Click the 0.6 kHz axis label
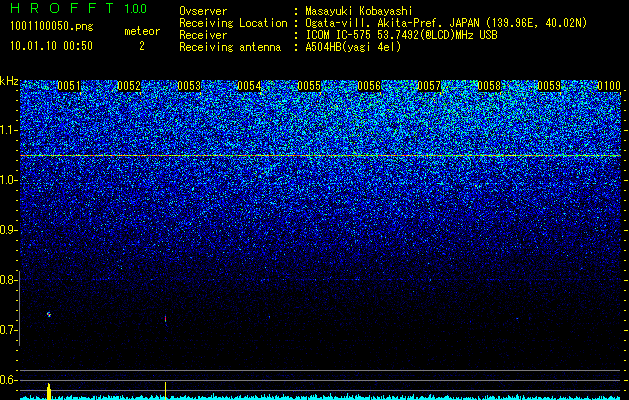 (x=8, y=380)
